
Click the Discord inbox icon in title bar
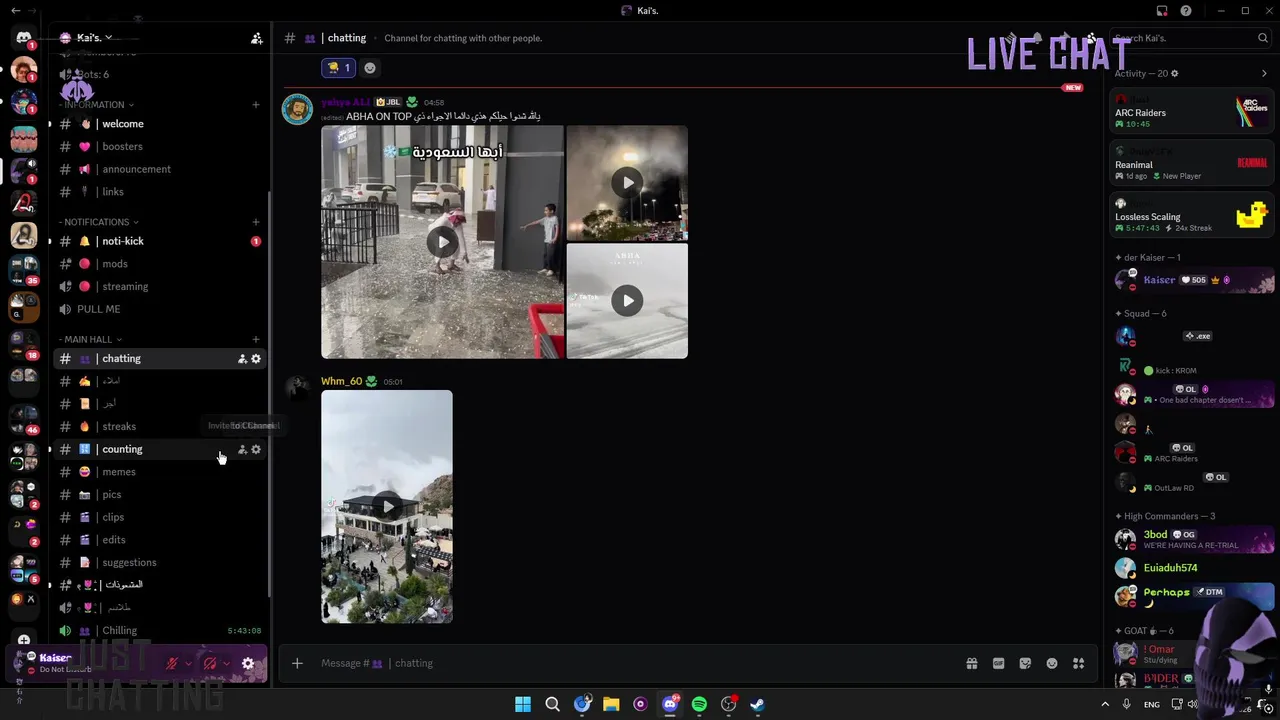(1162, 11)
